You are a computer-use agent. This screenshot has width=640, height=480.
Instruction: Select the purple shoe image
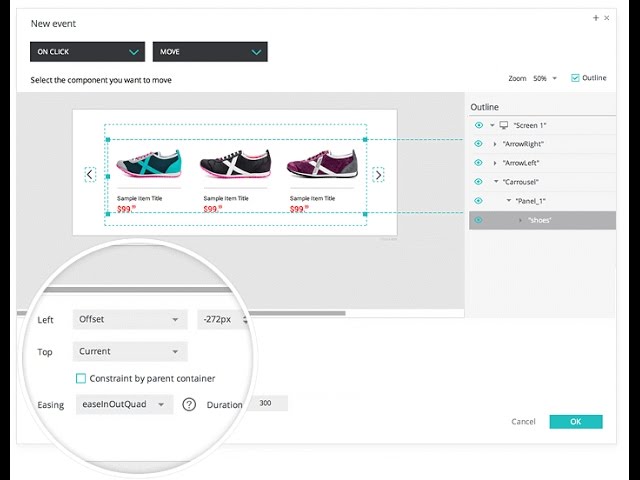(x=322, y=164)
